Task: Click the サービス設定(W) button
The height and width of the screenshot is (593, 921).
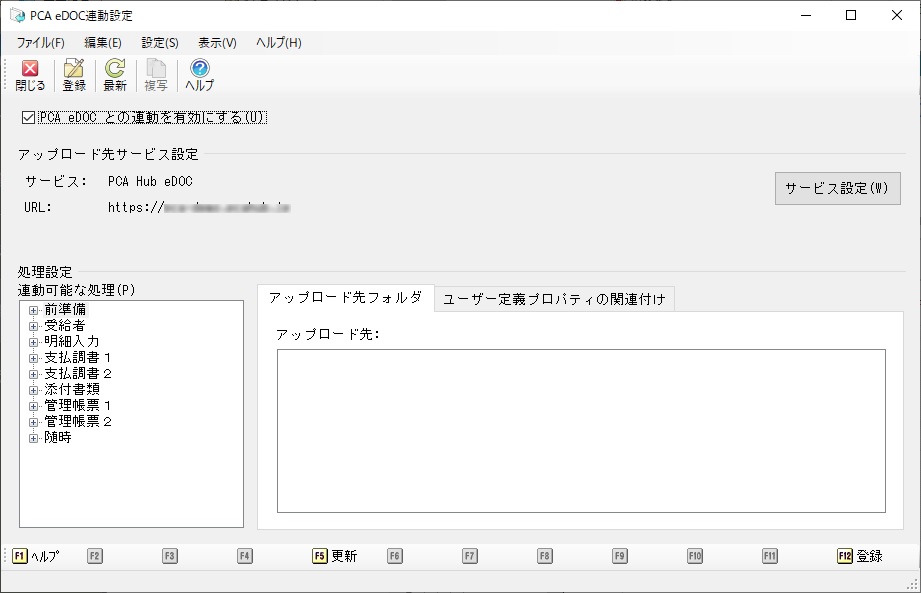Action: pyautogui.click(x=837, y=188)
